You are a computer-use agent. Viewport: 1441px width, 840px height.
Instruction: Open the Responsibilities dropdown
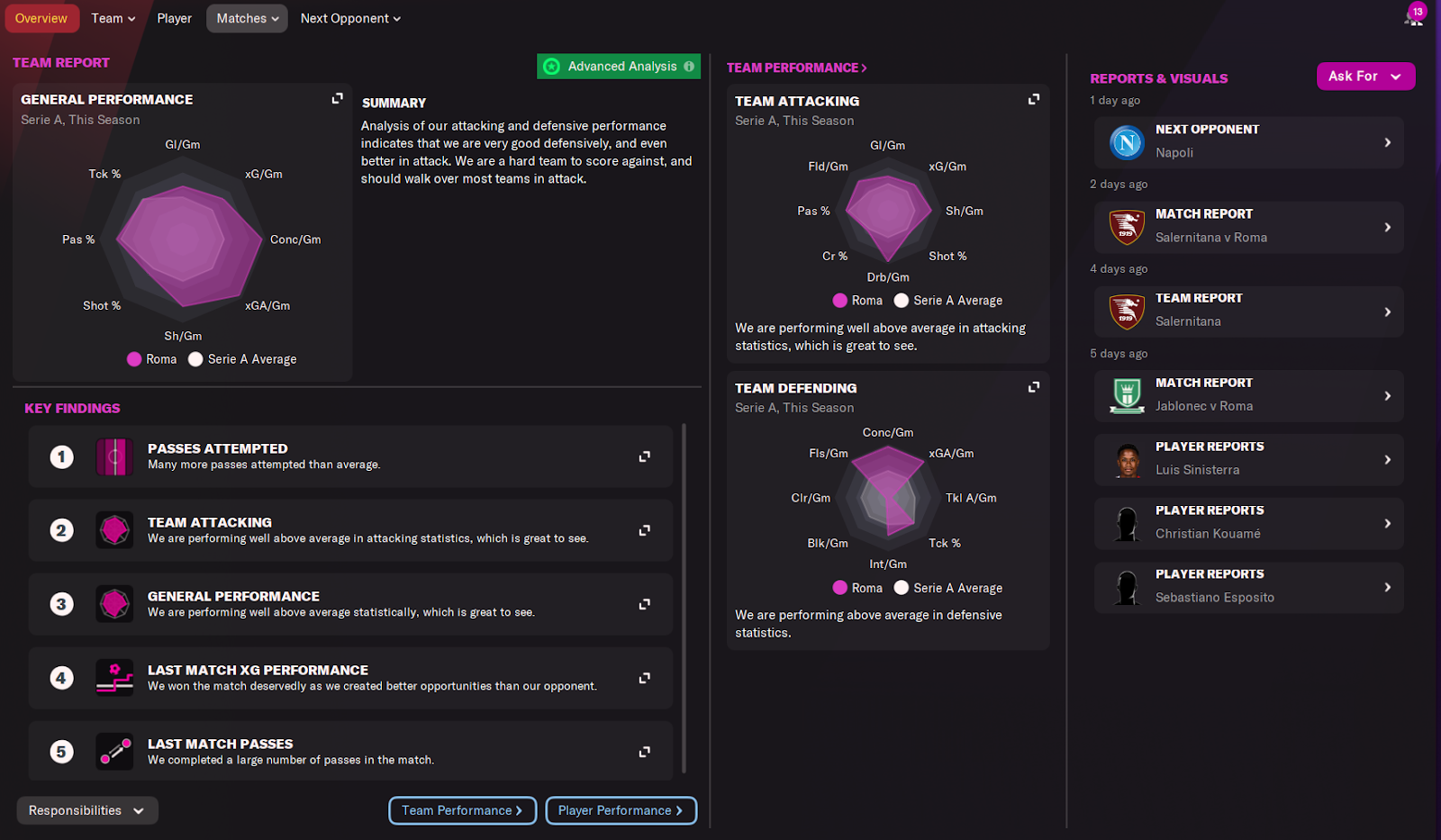pos(86,810)
